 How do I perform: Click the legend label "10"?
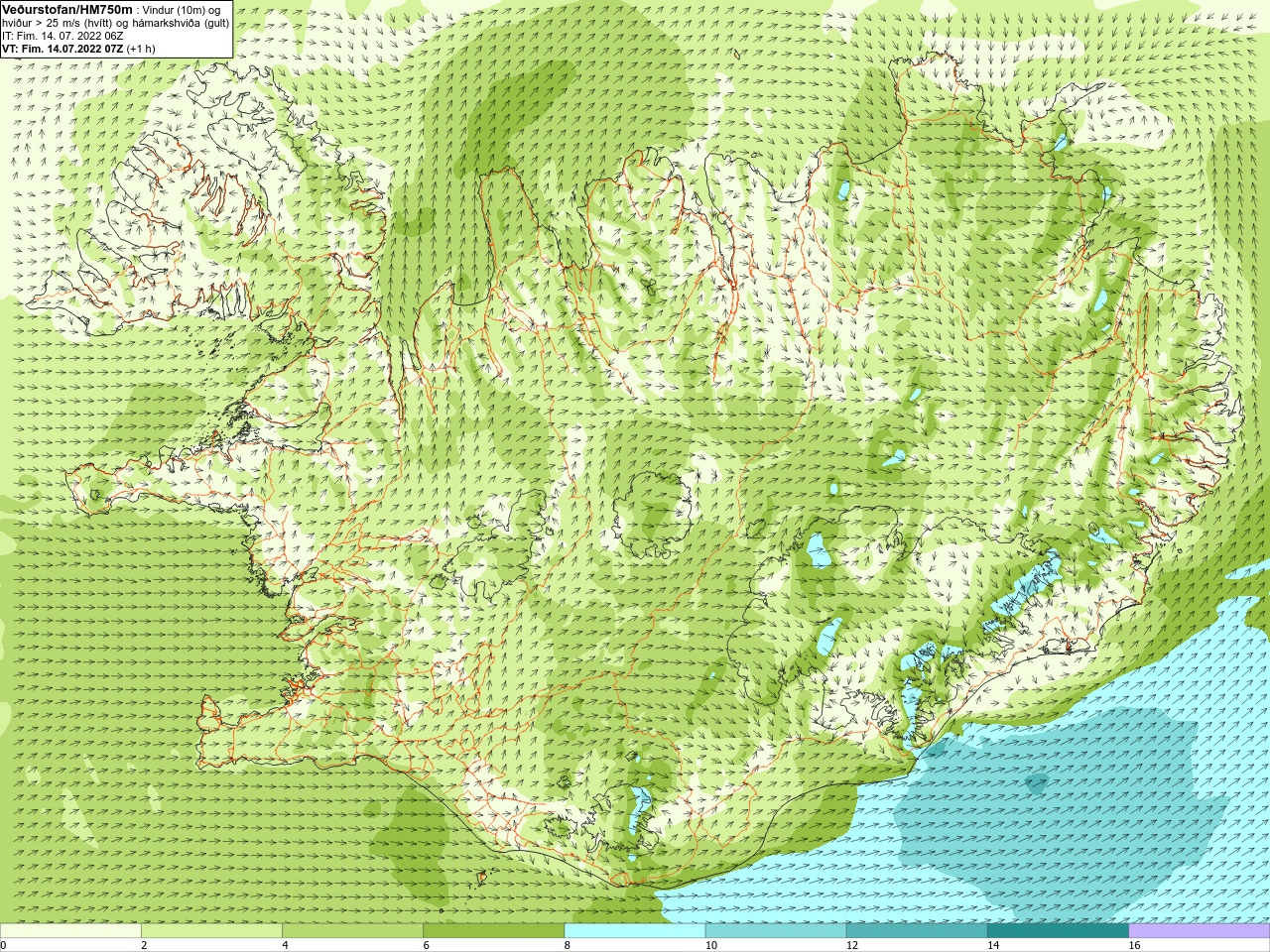tap(711, 945)
